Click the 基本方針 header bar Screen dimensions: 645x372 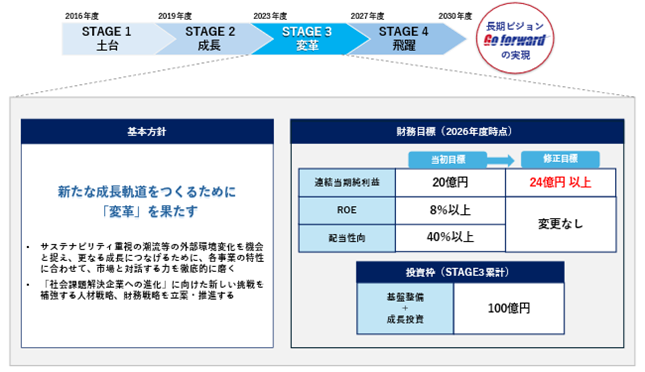[x=147, y=132]
